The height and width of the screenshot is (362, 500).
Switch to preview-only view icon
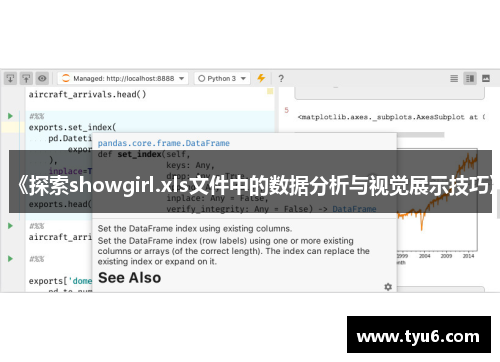pyautogui.click(x=486, y=79)
